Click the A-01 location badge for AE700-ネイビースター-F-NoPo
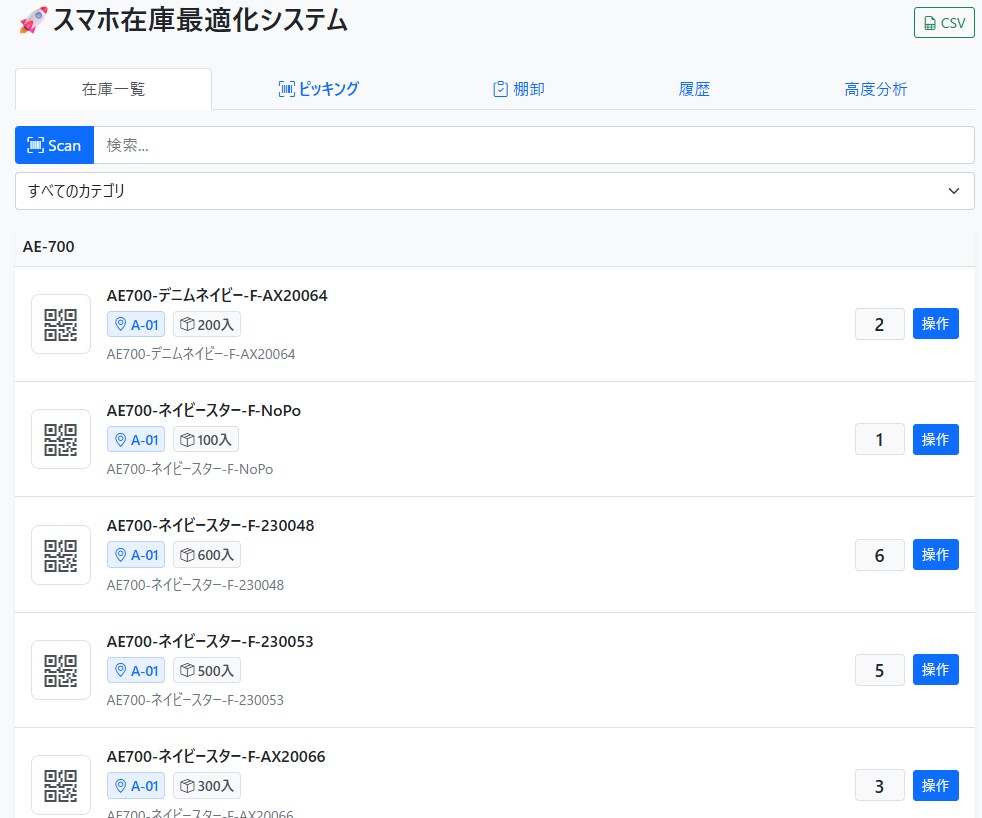Viewport: 982px width, 818px height. 136,440
